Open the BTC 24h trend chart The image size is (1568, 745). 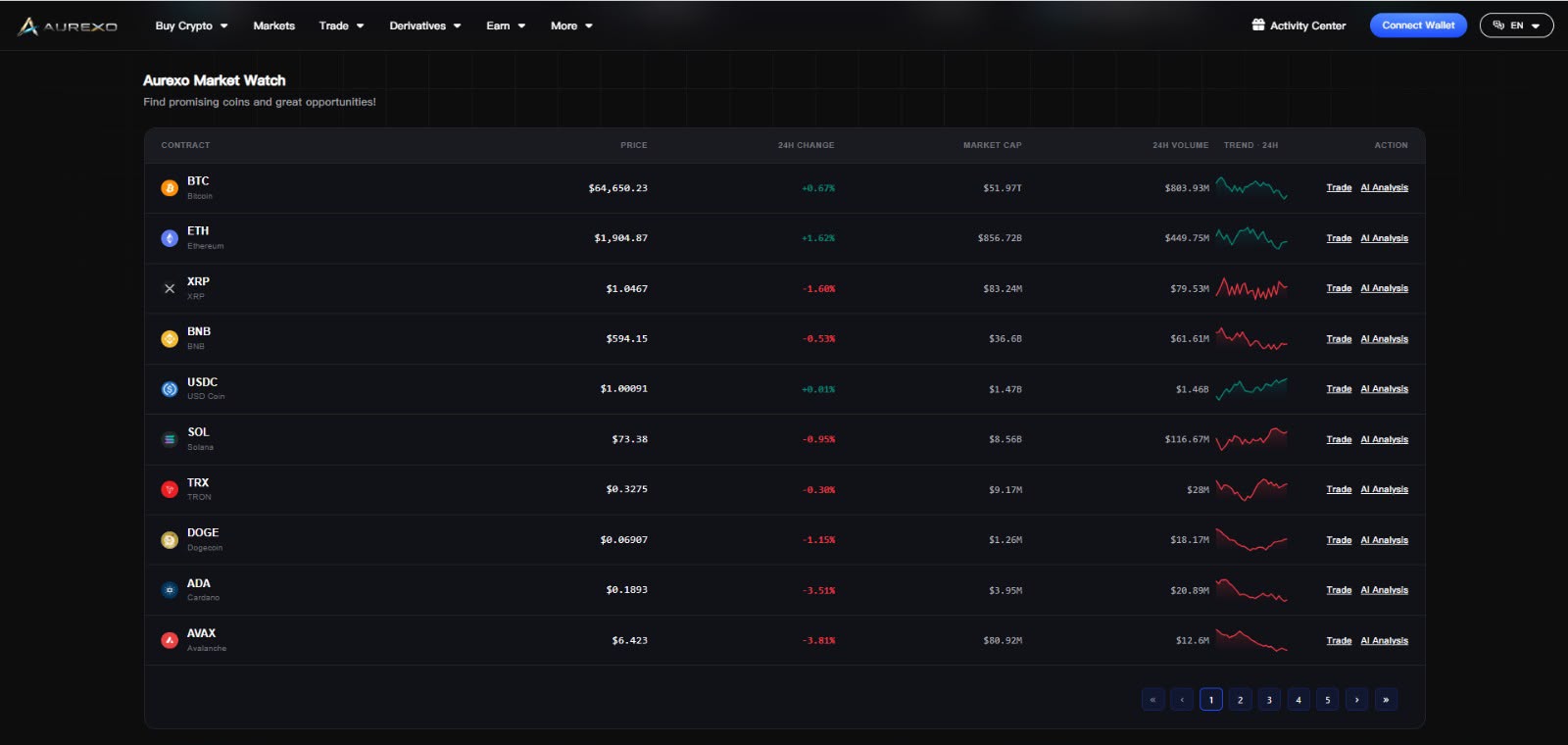1251,188
